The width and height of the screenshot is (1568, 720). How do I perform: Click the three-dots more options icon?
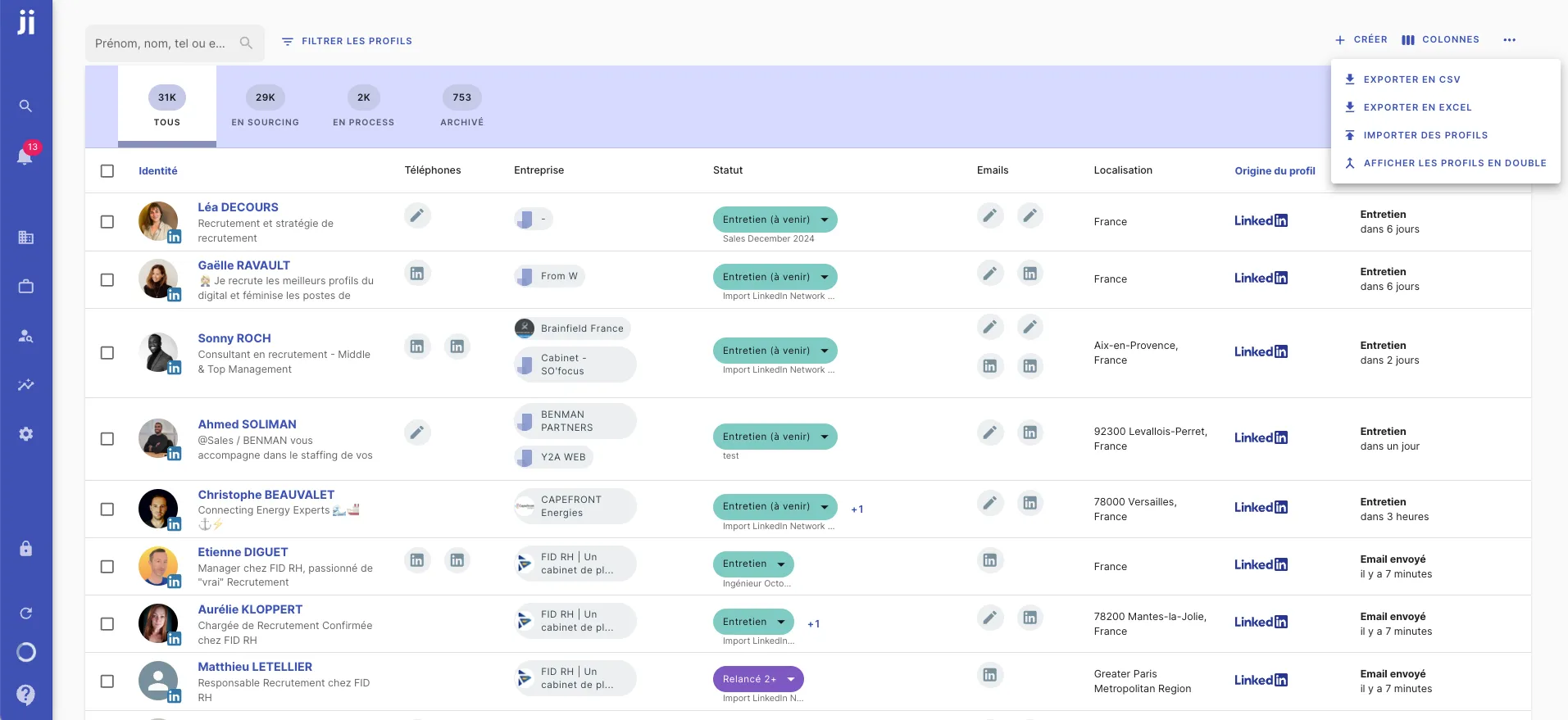[x=1509, y=40]
